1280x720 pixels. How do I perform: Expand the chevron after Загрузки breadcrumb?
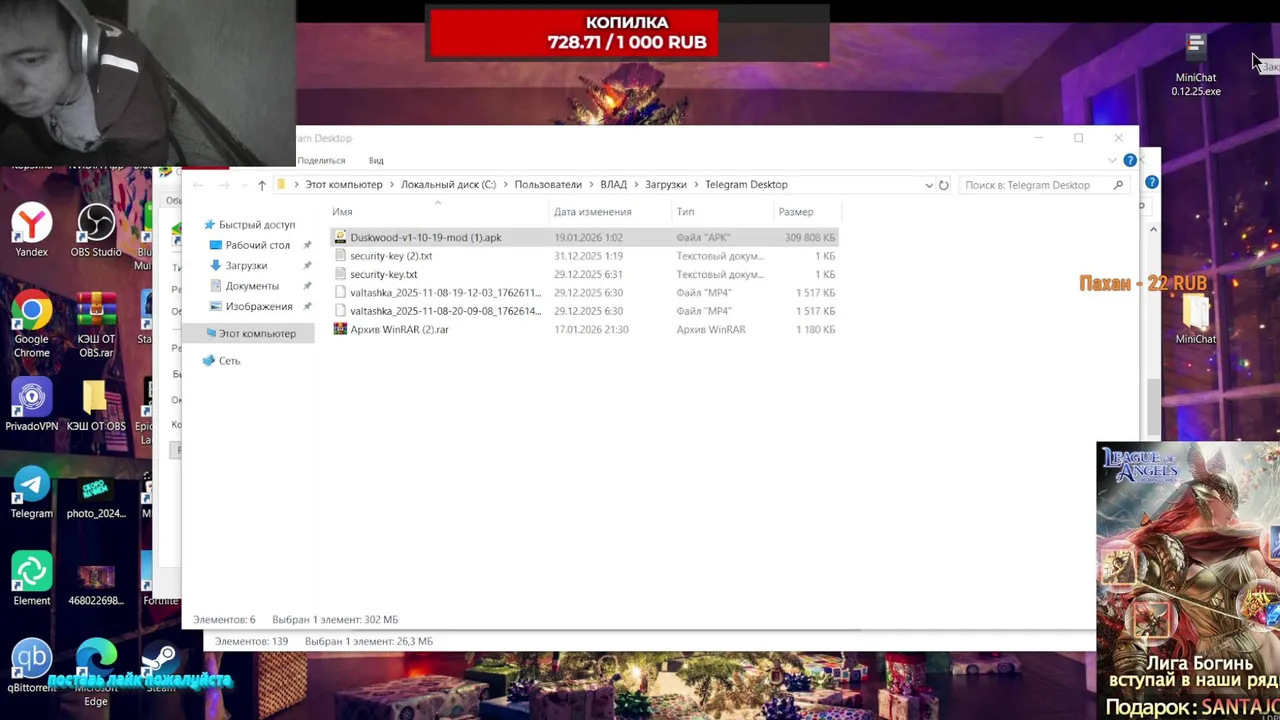pyautogui.click(x=696, y=185)
